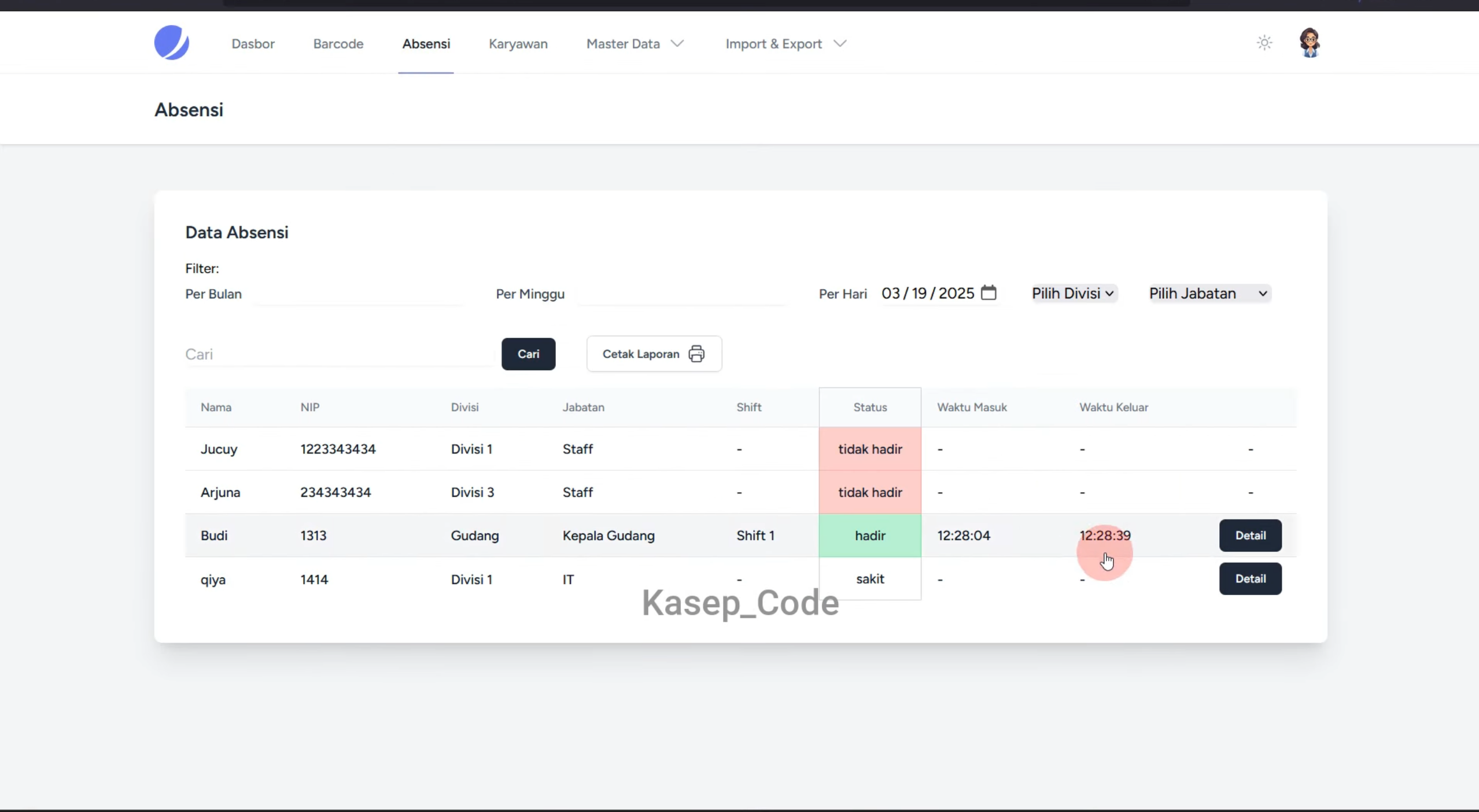Select the name qiya in the table
This screenshot has height=812, width=1479.
(x=213, y=580)
